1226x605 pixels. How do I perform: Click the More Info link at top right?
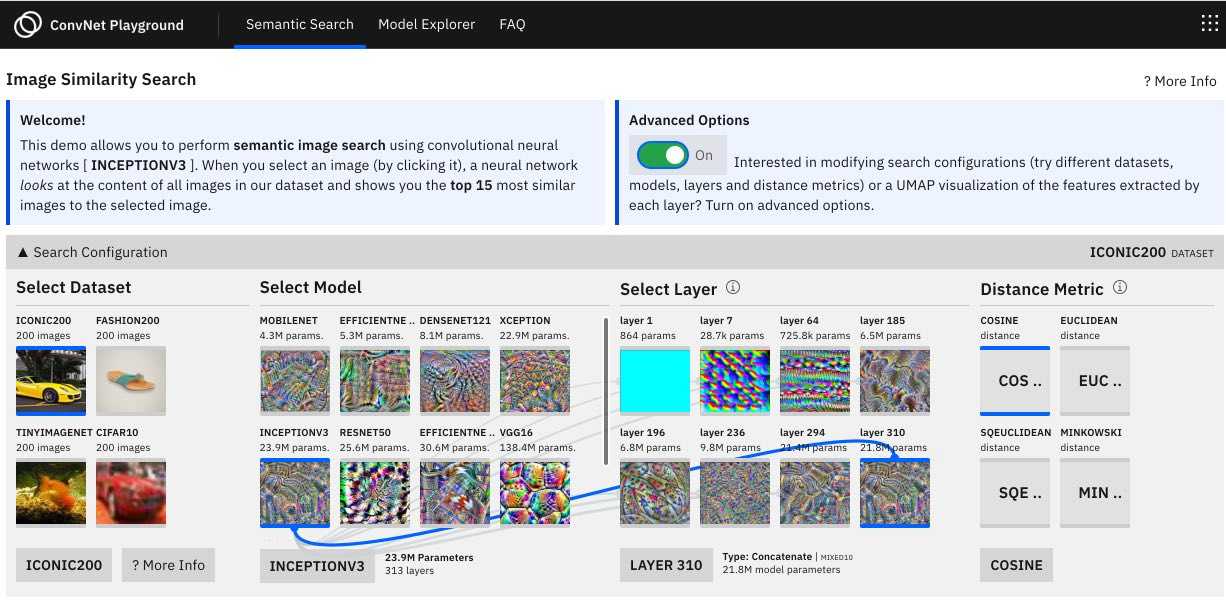coord(1180,81)
